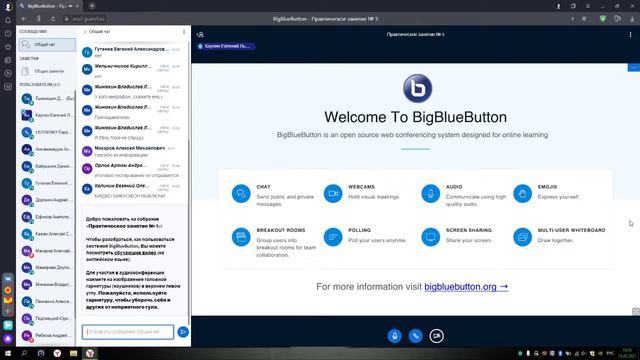This screenshot has height=360, width=640.
Task: Open sidebar favorites star icon
Action: click(8, 47)
